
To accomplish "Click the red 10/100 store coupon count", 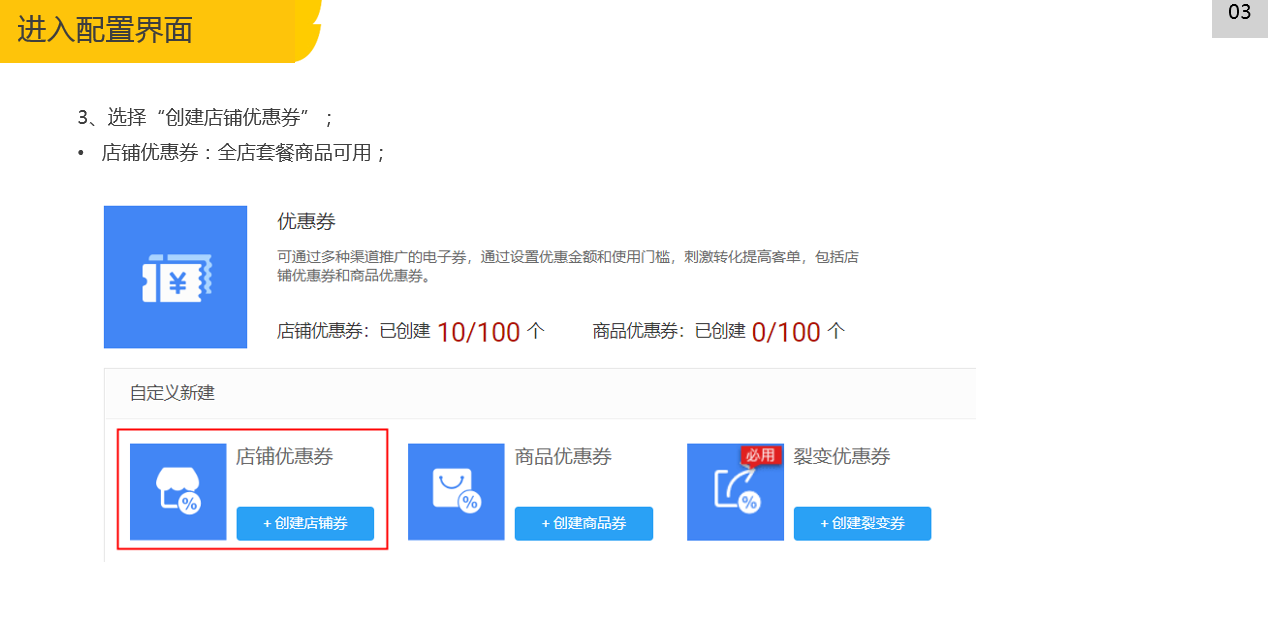I will 478,332.
